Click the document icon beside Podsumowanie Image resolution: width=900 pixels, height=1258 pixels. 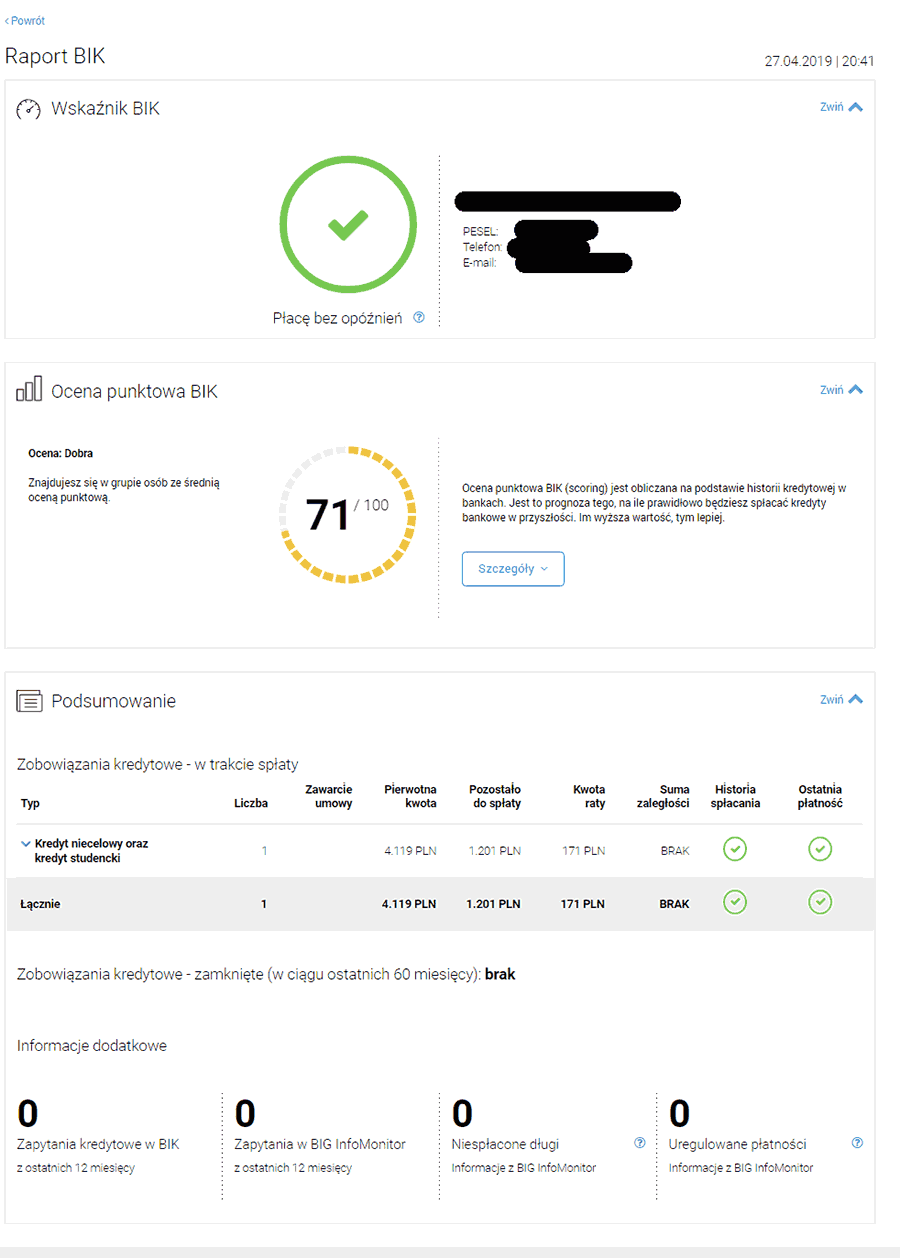(x=29, y=701)
